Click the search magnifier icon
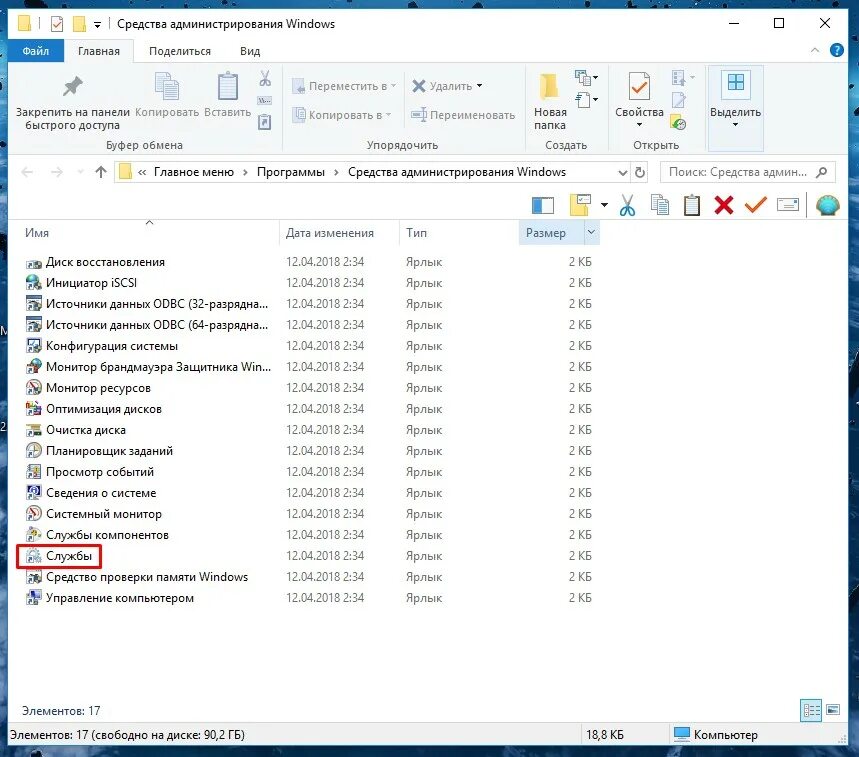859x757 pixels. pos(821,173)
